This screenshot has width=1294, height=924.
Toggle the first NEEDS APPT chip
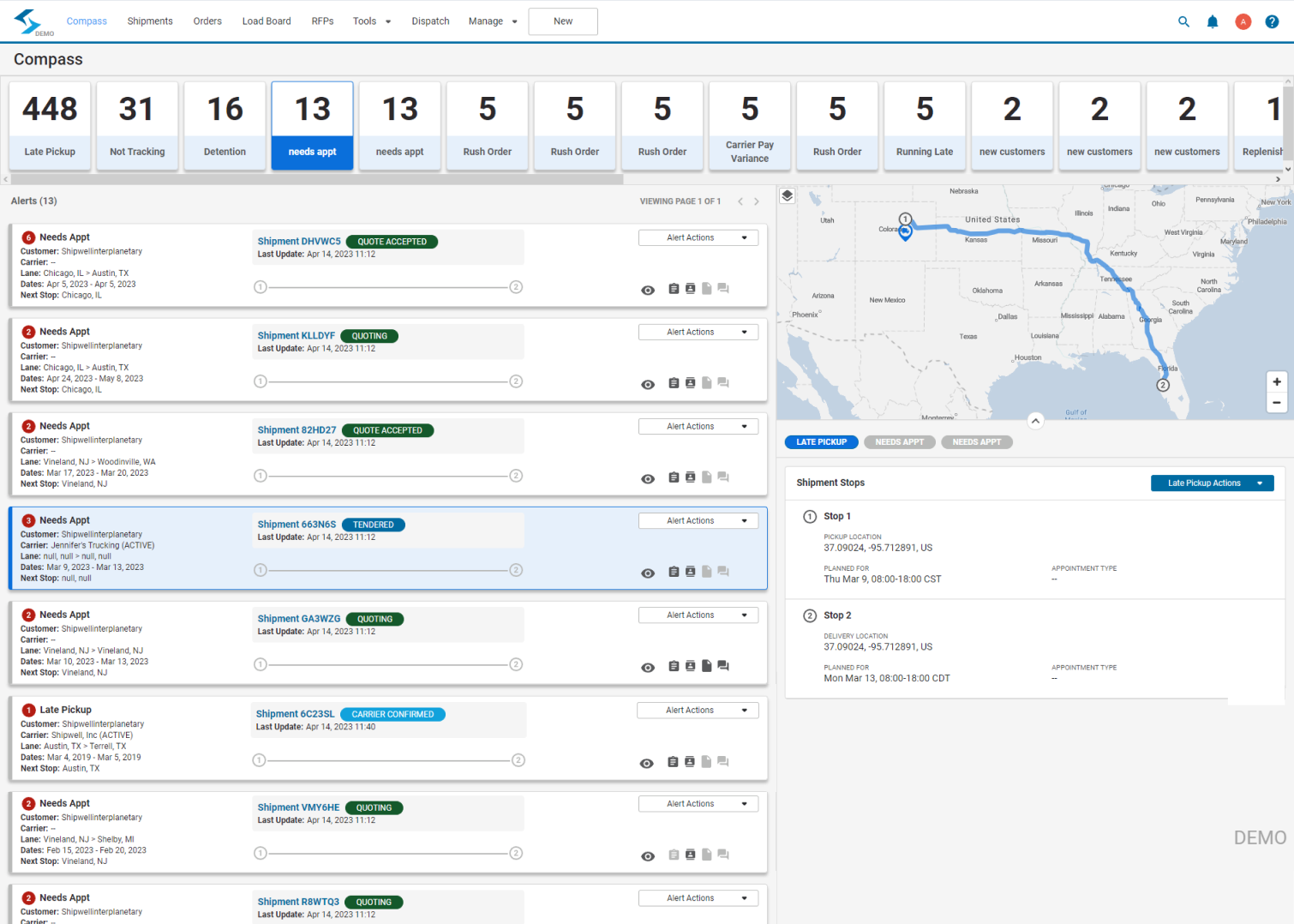pos(899,441)
